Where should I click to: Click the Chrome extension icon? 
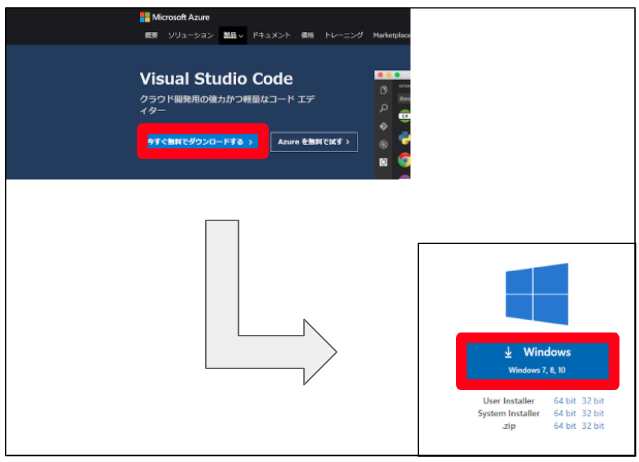[x=405, y=160]
